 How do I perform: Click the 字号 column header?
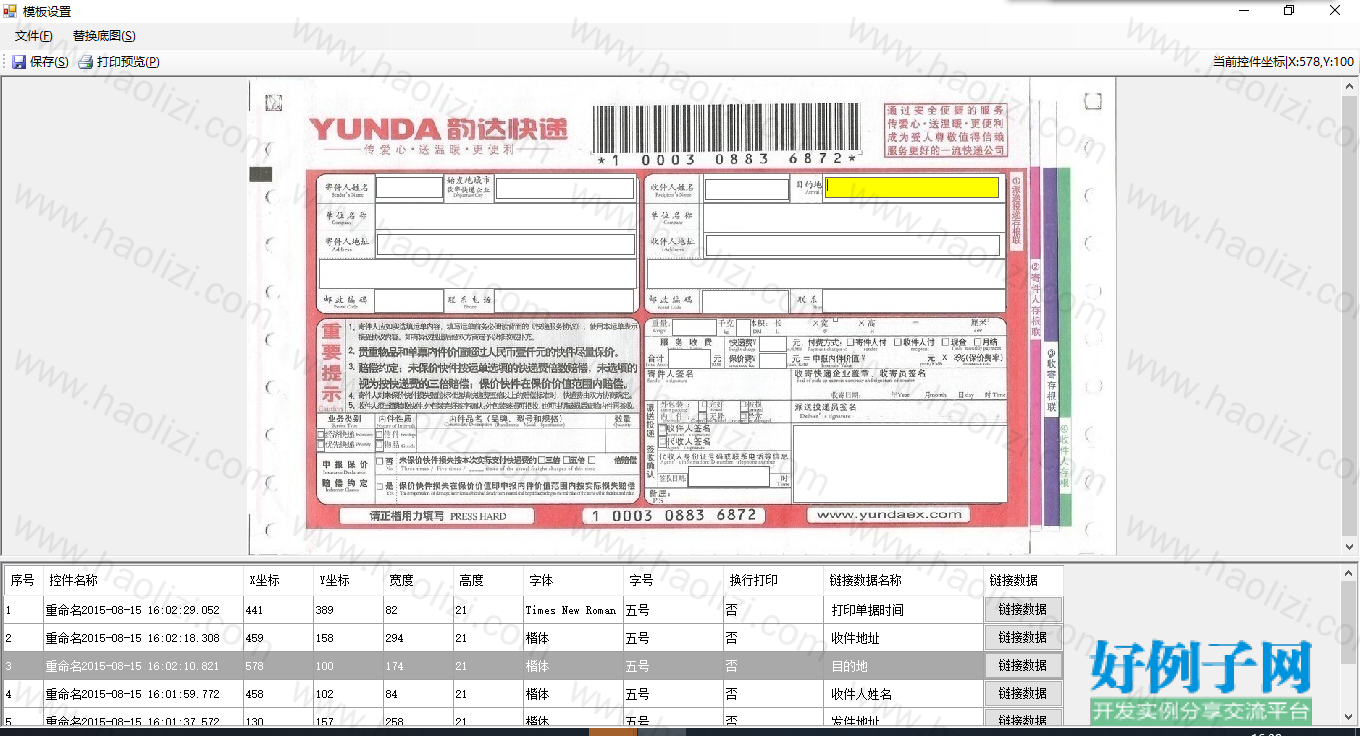tap(673, 580)
